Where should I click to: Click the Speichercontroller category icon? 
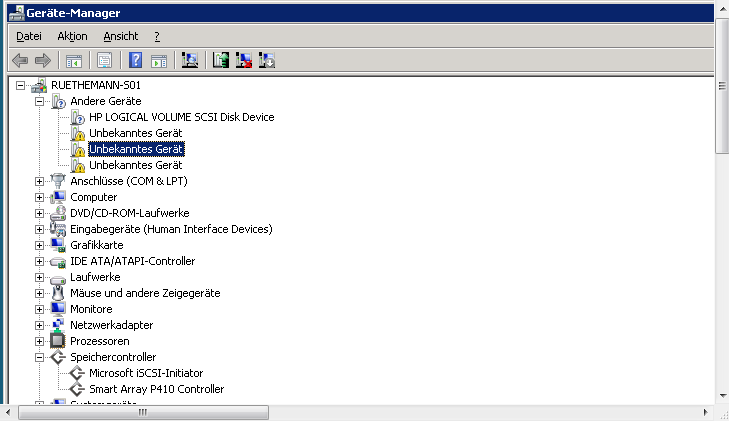pos(58,357)
